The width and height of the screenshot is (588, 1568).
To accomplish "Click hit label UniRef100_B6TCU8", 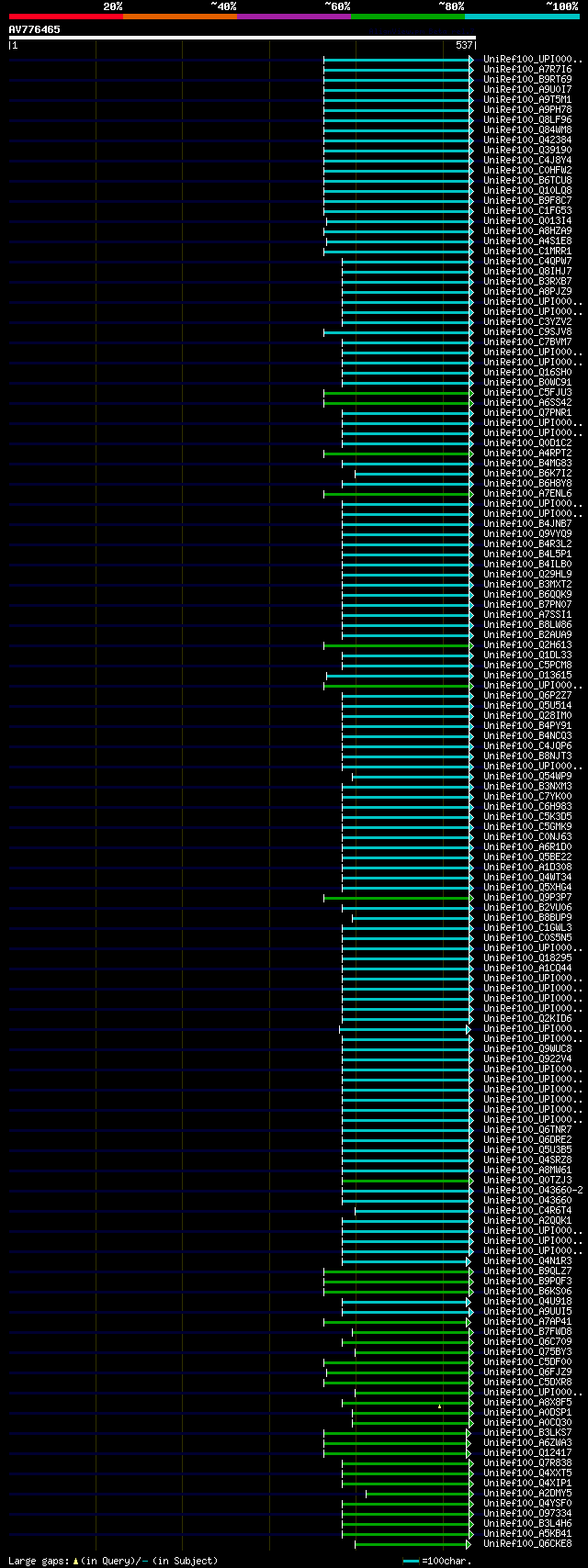I will [x=527, y=180].
